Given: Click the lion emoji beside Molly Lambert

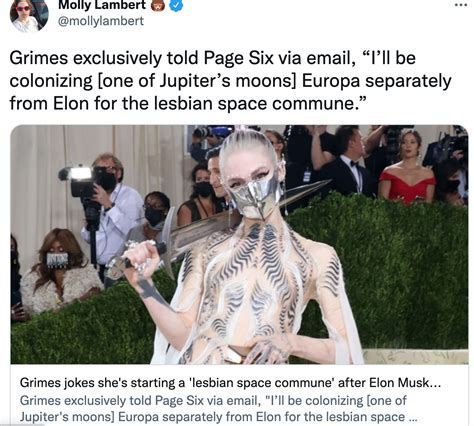Looking at the screenshot, I should click(158, 5).
